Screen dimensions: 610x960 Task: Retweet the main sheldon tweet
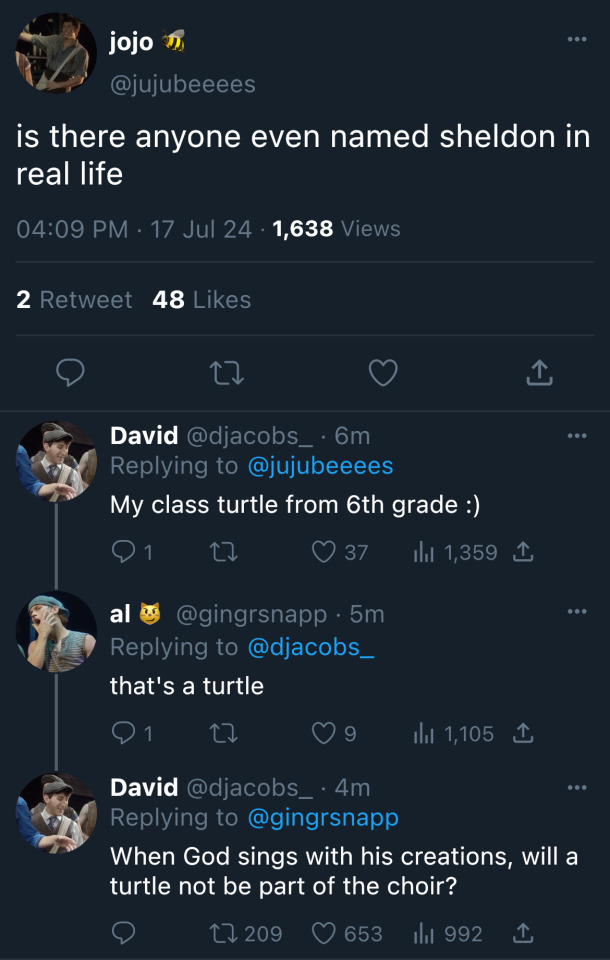pos(225,373)
